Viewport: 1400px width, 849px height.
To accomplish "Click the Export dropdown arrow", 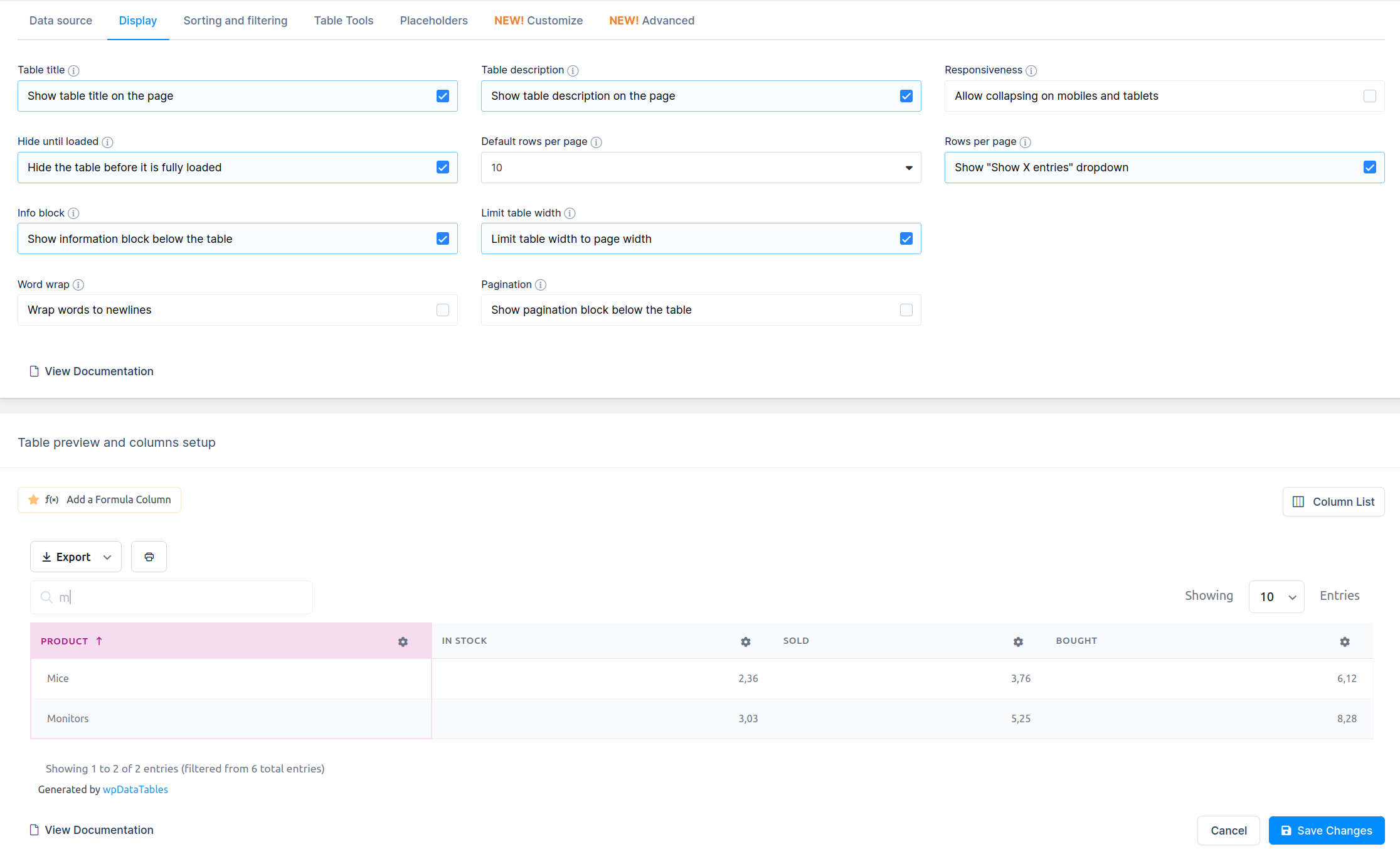I will point(107,557).
